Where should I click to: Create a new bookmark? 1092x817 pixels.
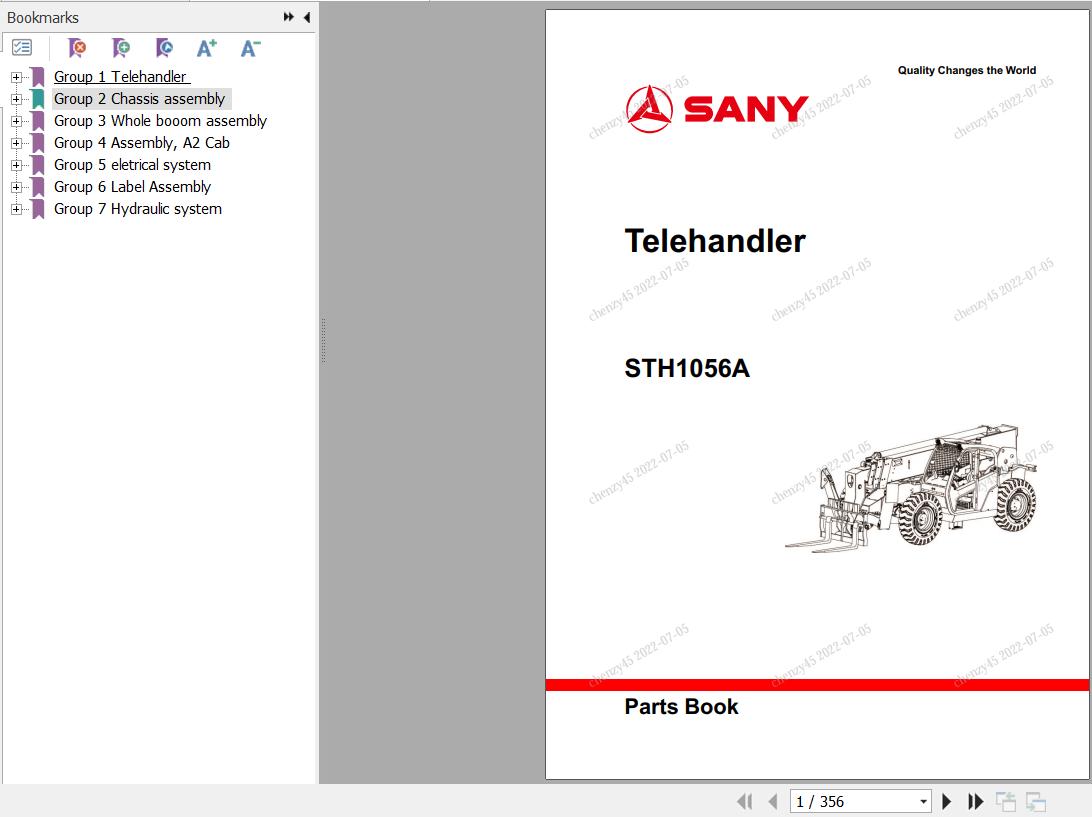click(x=120, y=47)
